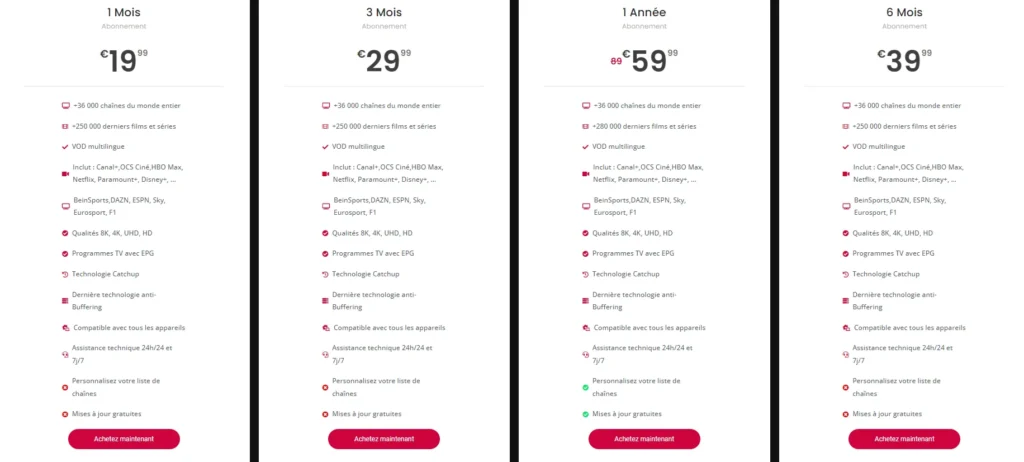Click the 24h/24 support icon in the 1 Année plan
Image resolution: width=1024 pixels, height=462 pixels.
tap(586, 354)
